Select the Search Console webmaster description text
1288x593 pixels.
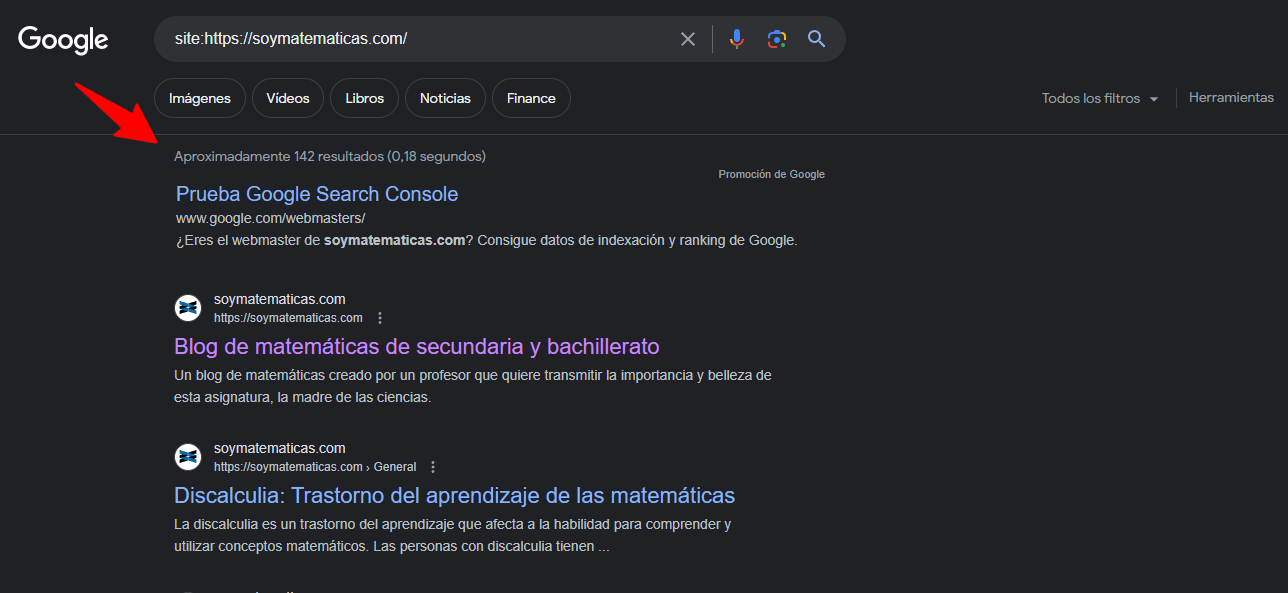(x=486, y=241)
